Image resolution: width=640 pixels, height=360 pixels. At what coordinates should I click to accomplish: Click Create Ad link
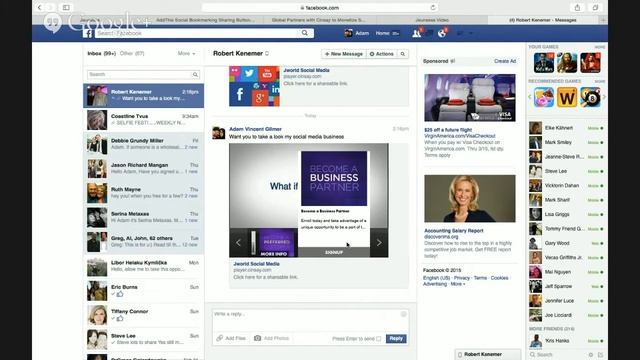(x=505, y=61)
